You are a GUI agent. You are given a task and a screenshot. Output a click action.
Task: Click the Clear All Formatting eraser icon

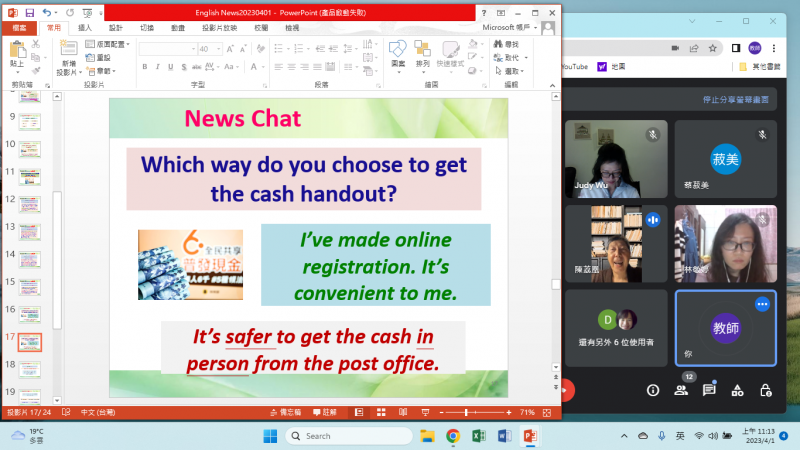261,49
